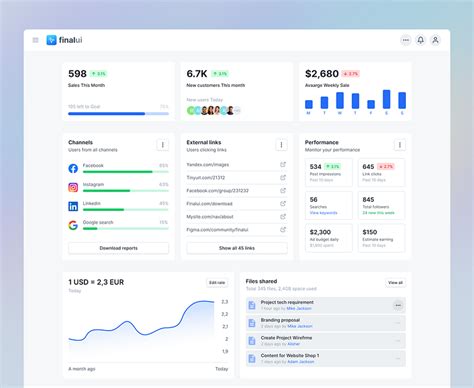The height and width of the screenshot is (388, 474).
Task: Open the three-dot more options header button
Action: click(x=406, y=40)
